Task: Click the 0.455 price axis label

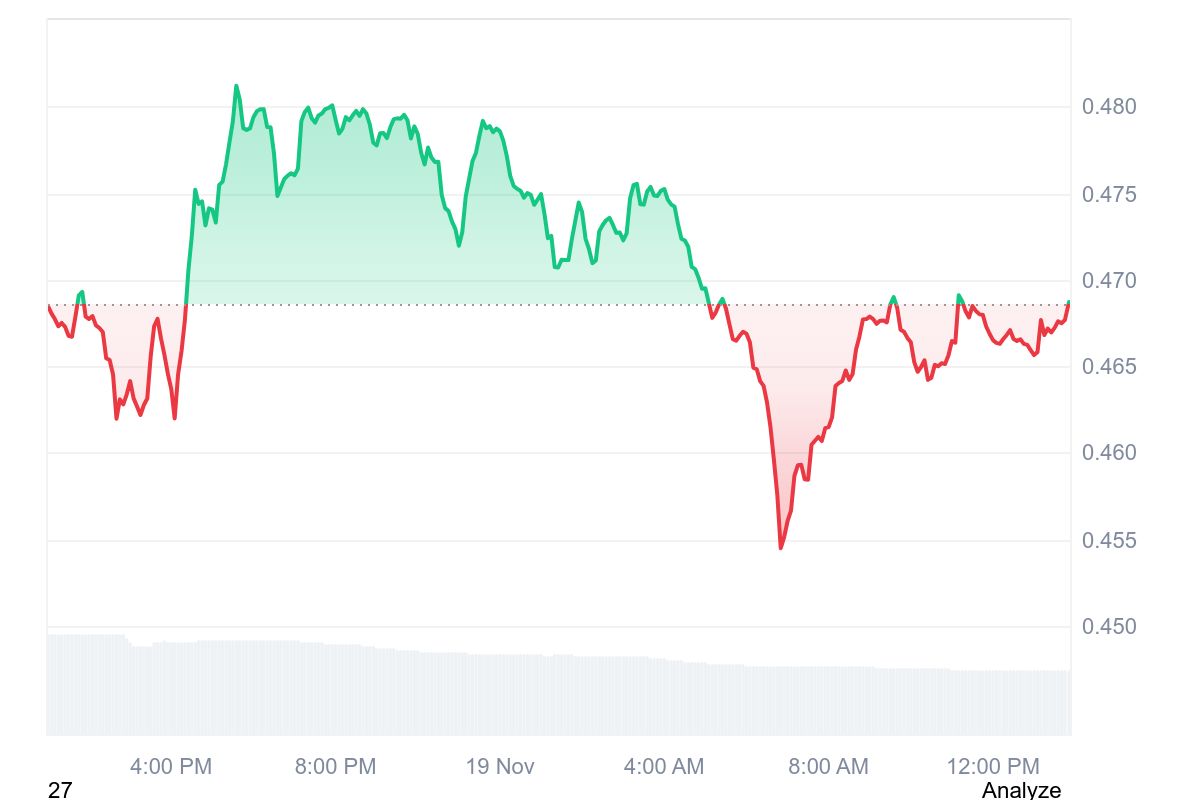Action: pyautogui.click(x=1108, y=541)
